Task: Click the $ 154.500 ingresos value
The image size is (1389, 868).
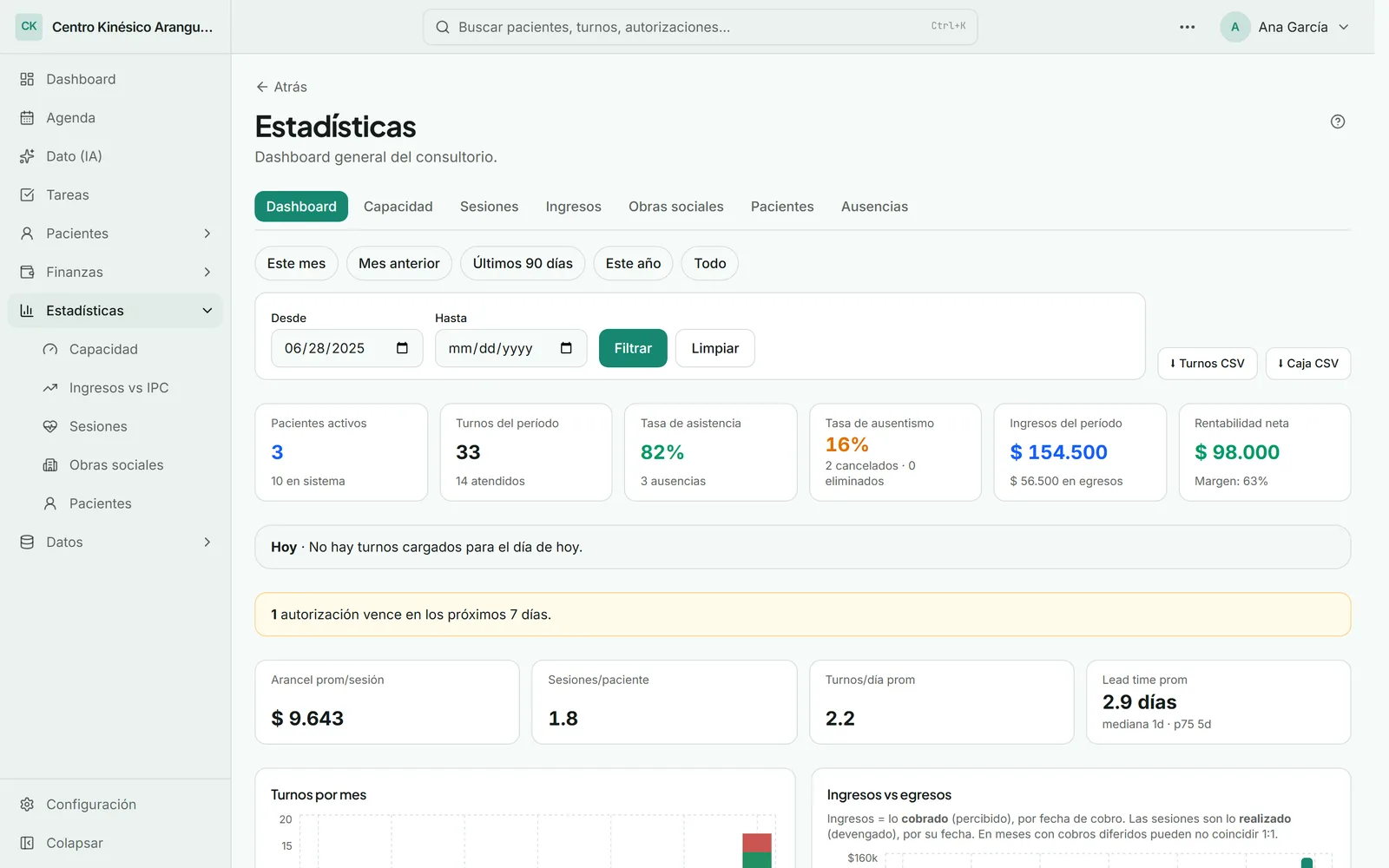Action: coord(1058,452)
